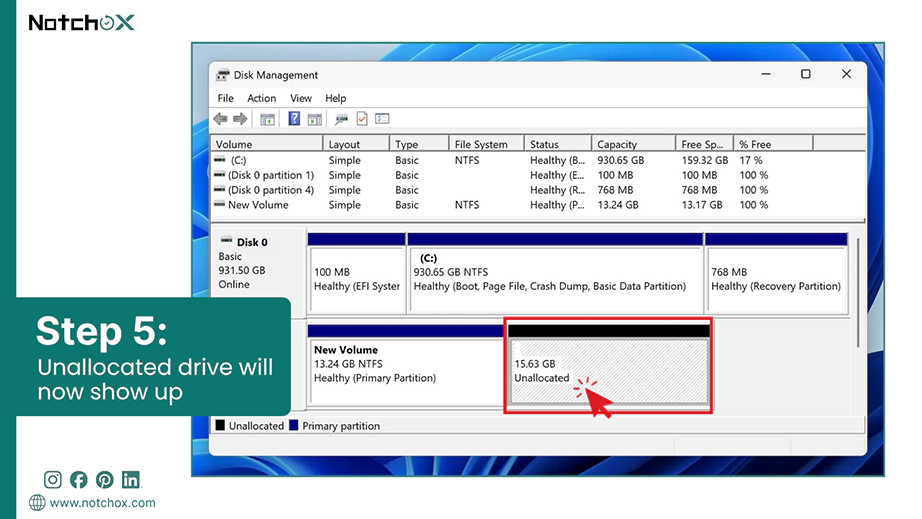The image size is (922, 519).
Task: Click the 13.24 GB capacity cell
Action: pyautogui.click(x=617, y=205)
